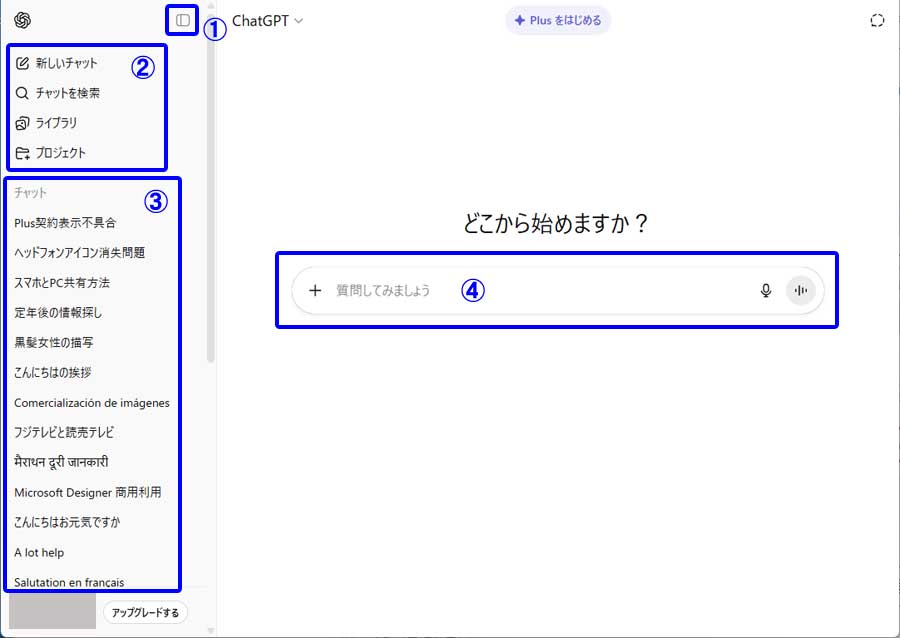900x638 pixels.
Task: Open the プロジェクト folder icon
Action: pos(23,153)
